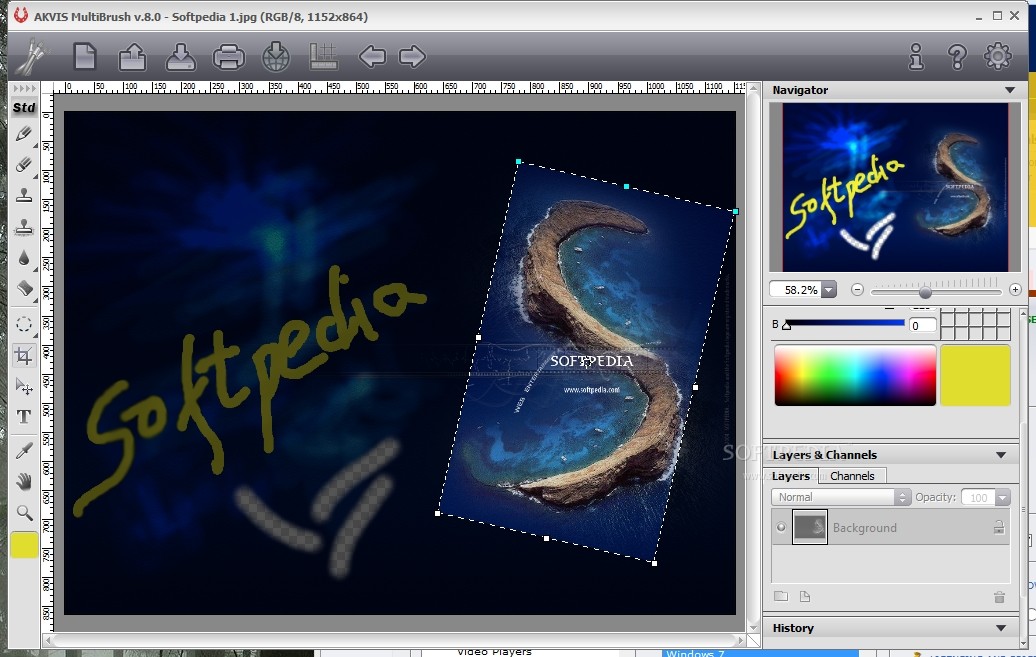Select the Text tool
This screenshot has width=1036, height=657.
pyautogui.click(x=24, y=416)
